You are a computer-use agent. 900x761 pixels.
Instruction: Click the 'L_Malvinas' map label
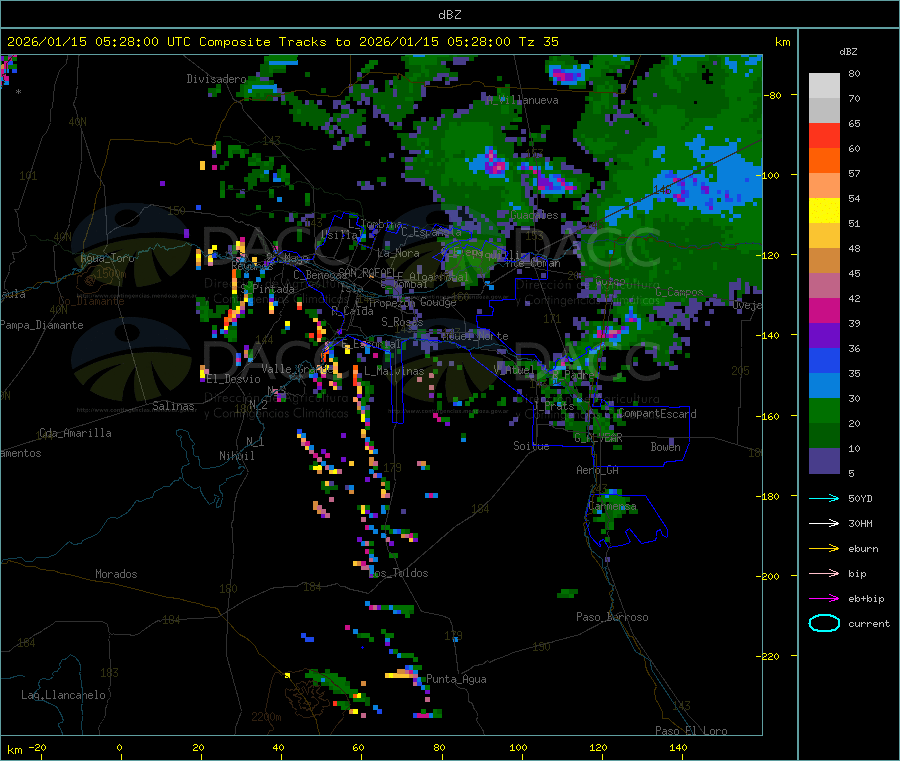point(394,371)
